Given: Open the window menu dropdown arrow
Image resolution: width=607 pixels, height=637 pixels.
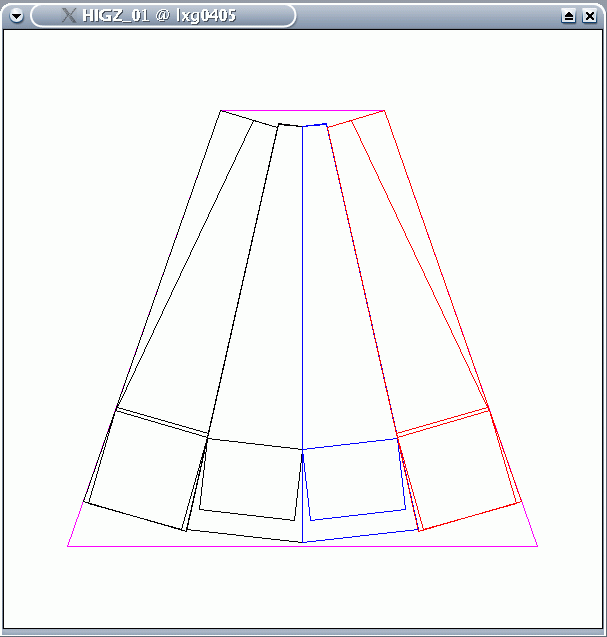Looking at the screenshot, I should tap(16, 16).
